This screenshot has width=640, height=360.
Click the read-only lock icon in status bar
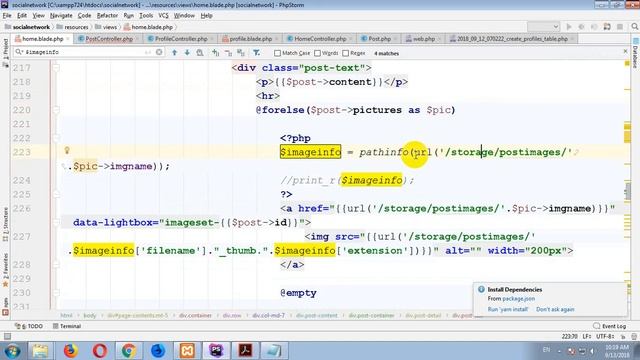tap(623, 336)
